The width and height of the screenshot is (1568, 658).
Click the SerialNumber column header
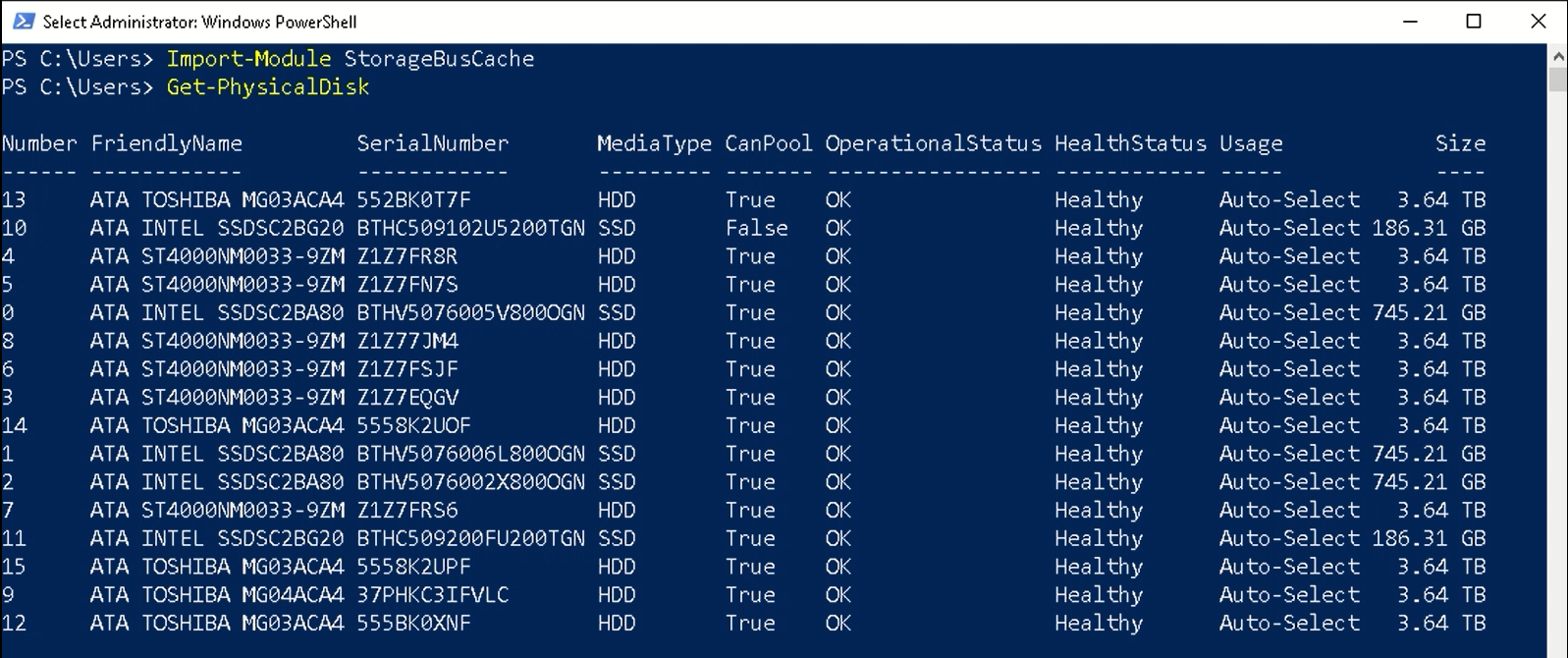pyautogui.click(x=433, y=143)
